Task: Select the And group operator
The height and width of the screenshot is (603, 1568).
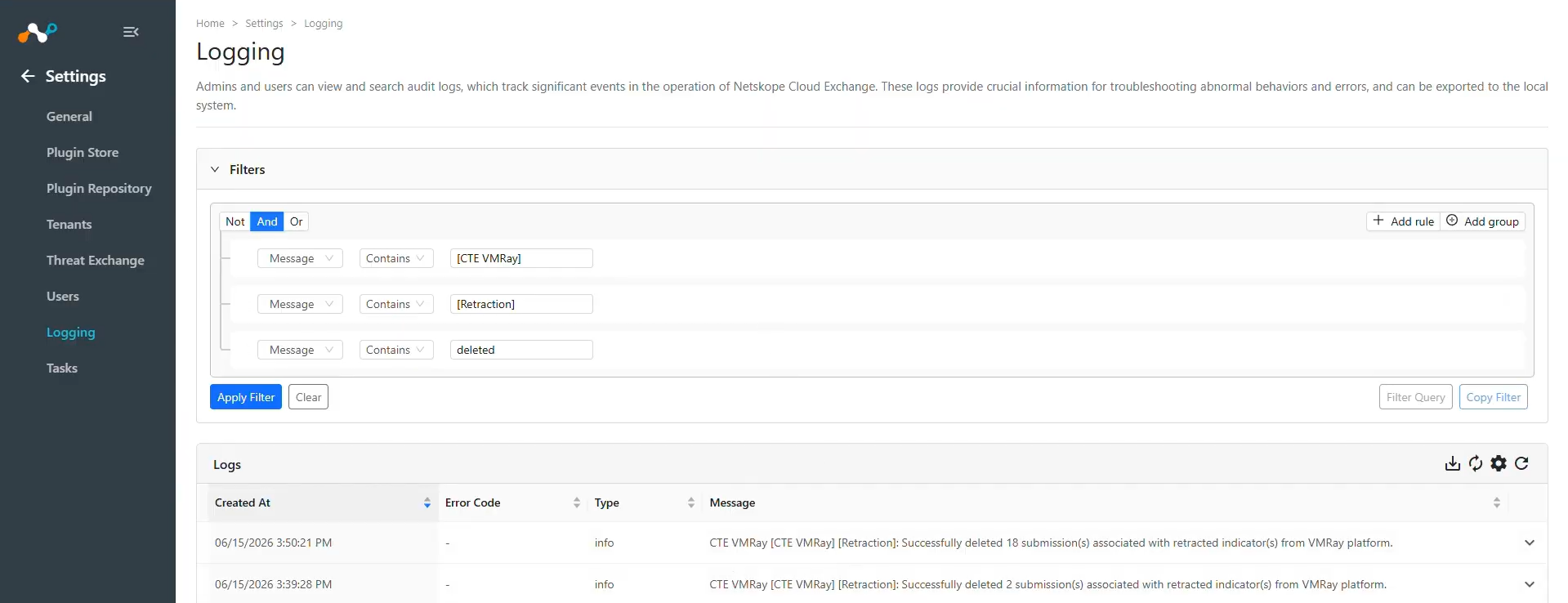Action: tap(267, 221)
